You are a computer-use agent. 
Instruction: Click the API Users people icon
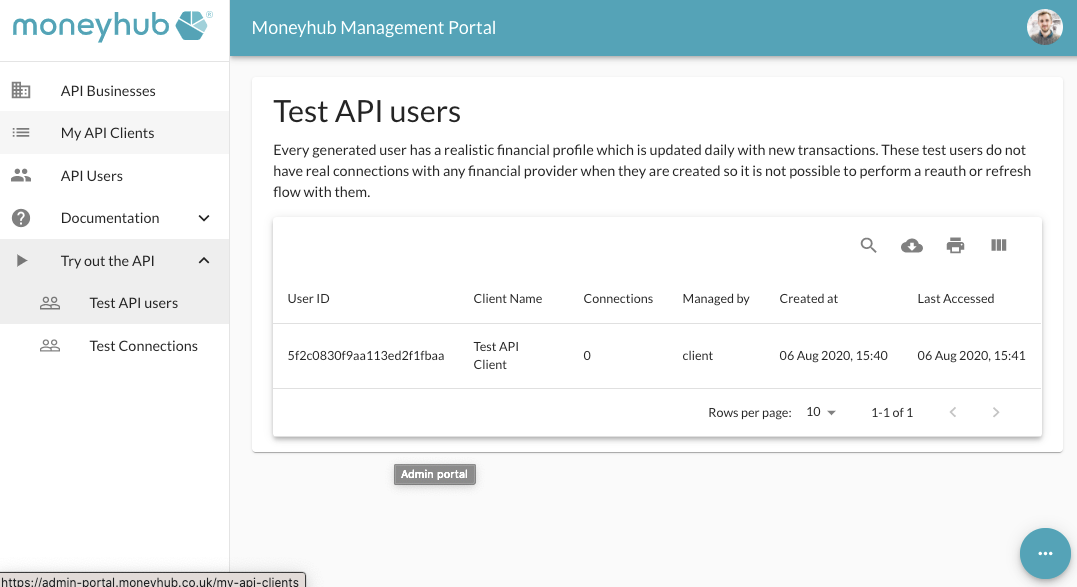[x=21, y=175]
